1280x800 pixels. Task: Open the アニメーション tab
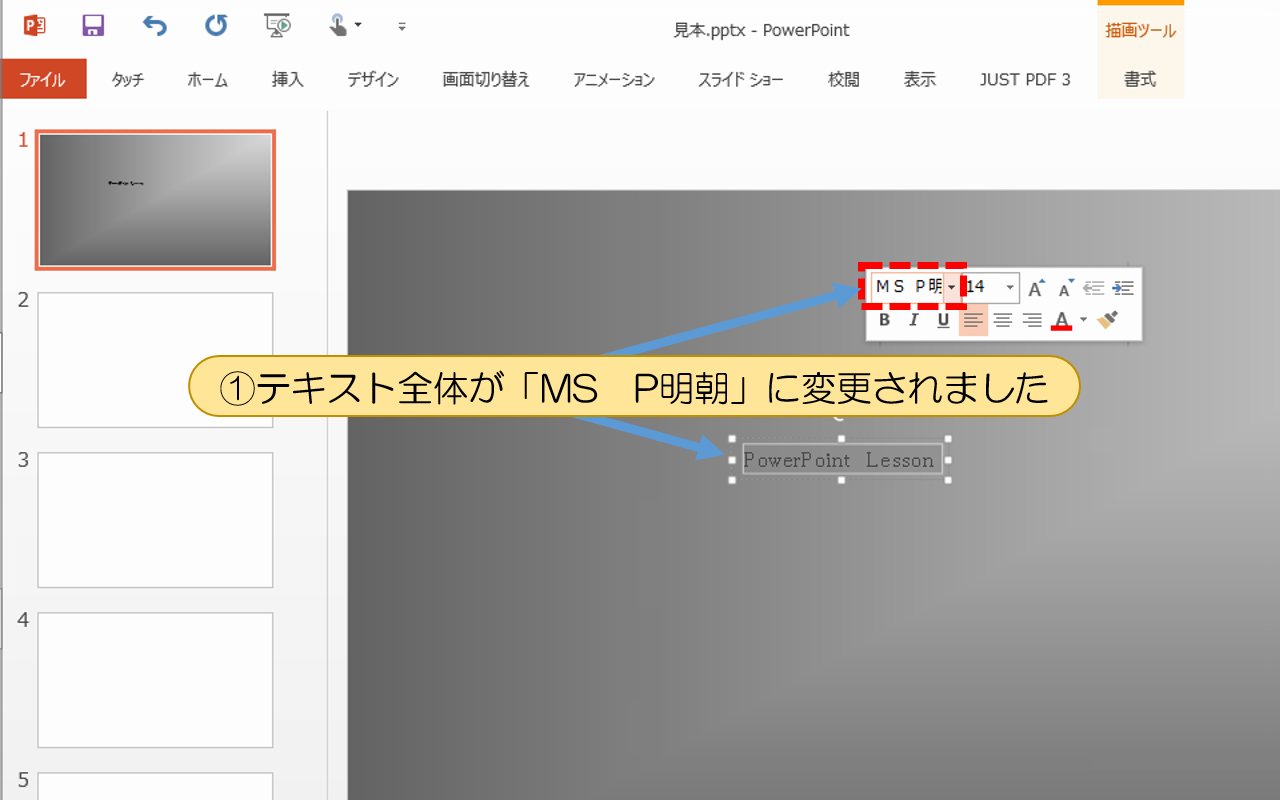614,80
